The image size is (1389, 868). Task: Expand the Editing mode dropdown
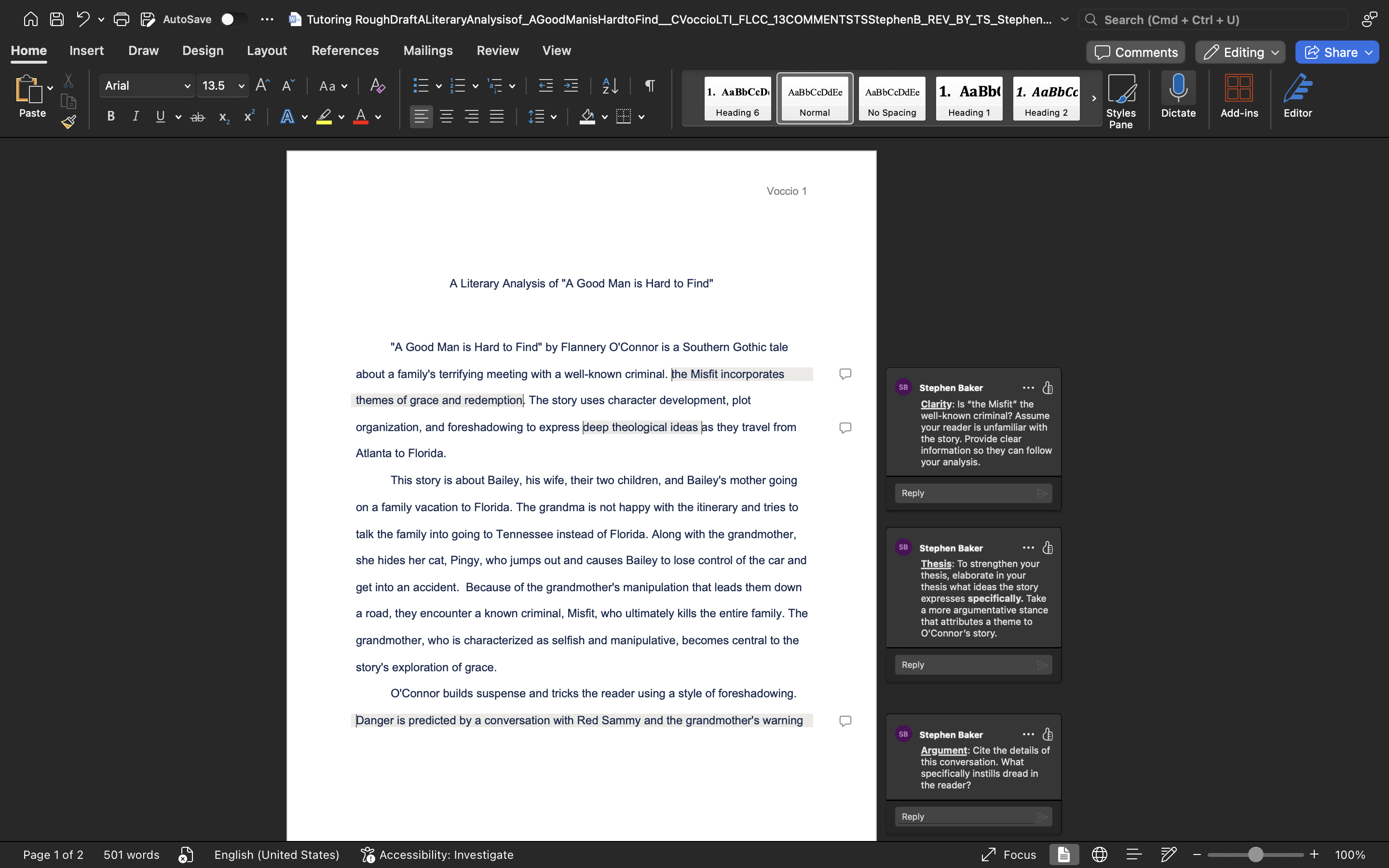[1240, 52]
